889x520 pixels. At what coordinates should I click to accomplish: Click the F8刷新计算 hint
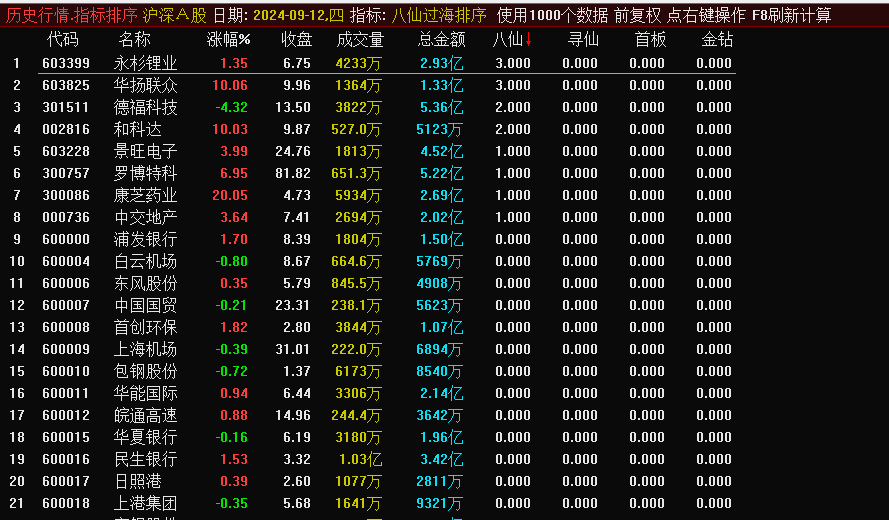tap(791, 15)
